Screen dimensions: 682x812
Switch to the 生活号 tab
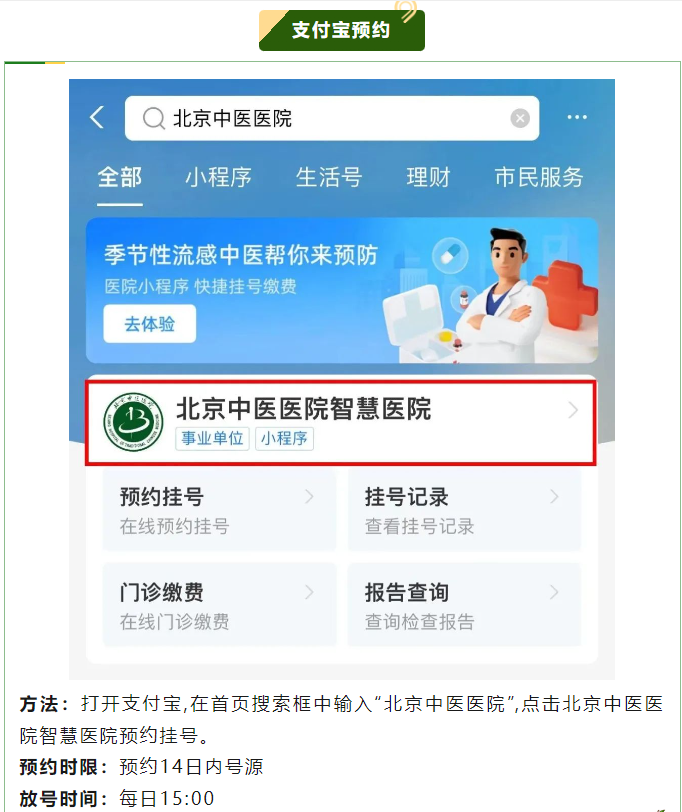[x=329, y=178]
